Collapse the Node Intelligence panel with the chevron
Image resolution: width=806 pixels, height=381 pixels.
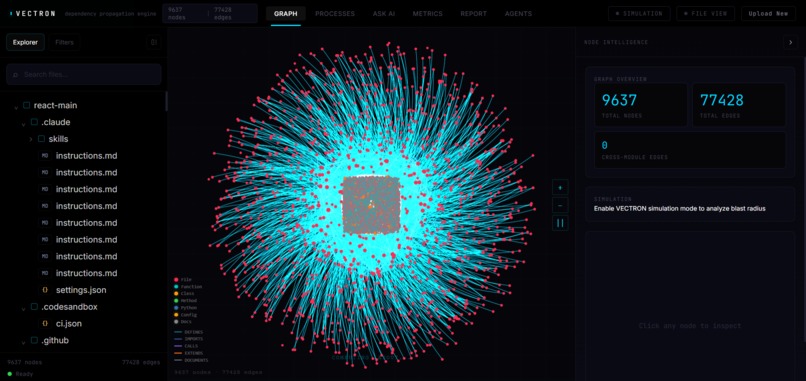[x=790, y=42]
